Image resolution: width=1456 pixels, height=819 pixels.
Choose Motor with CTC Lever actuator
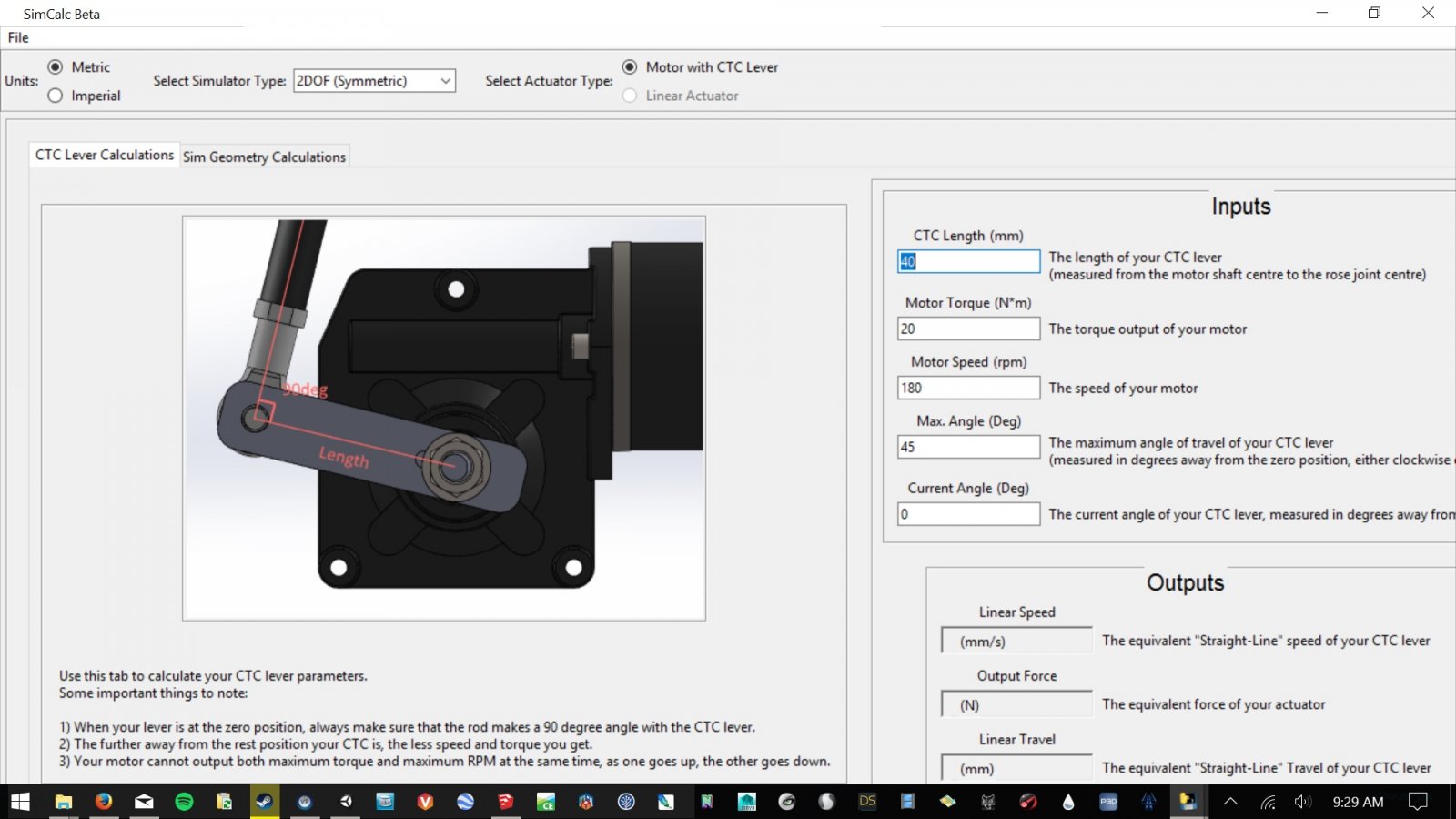[630, 67]
